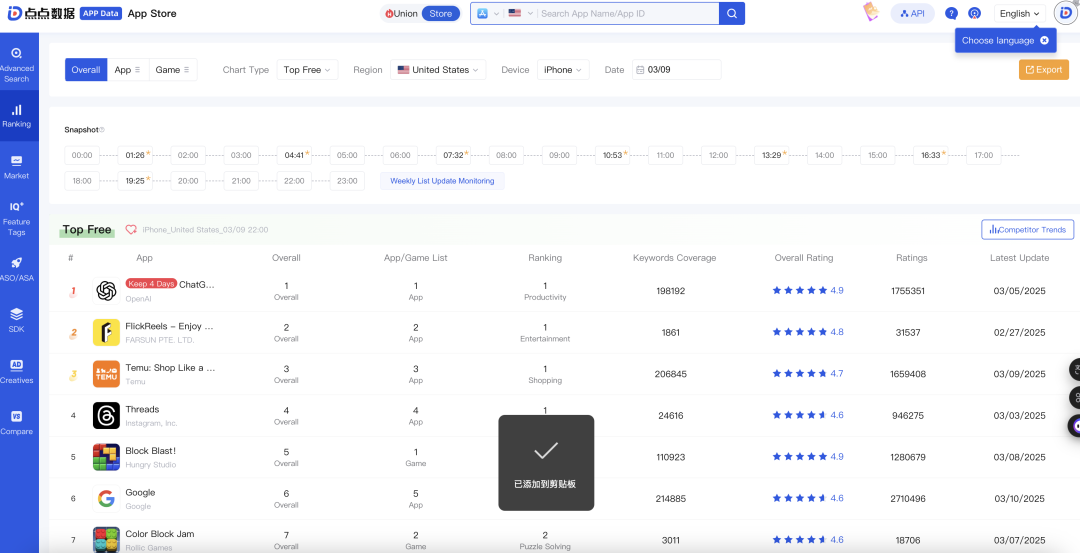Click the FlickReels 4.8 star rating

[808, 332]
